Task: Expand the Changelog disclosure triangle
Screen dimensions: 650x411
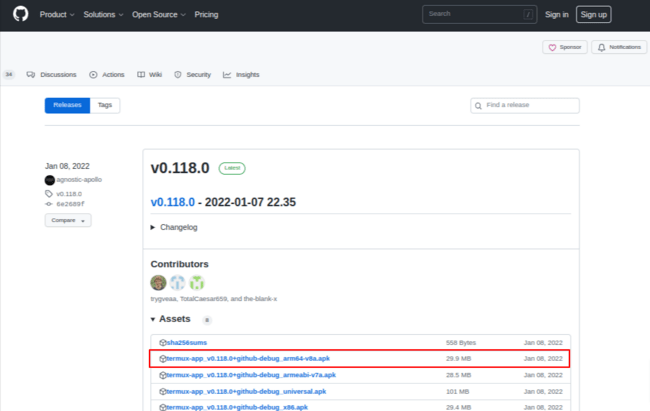Action: tap(153, 227)
